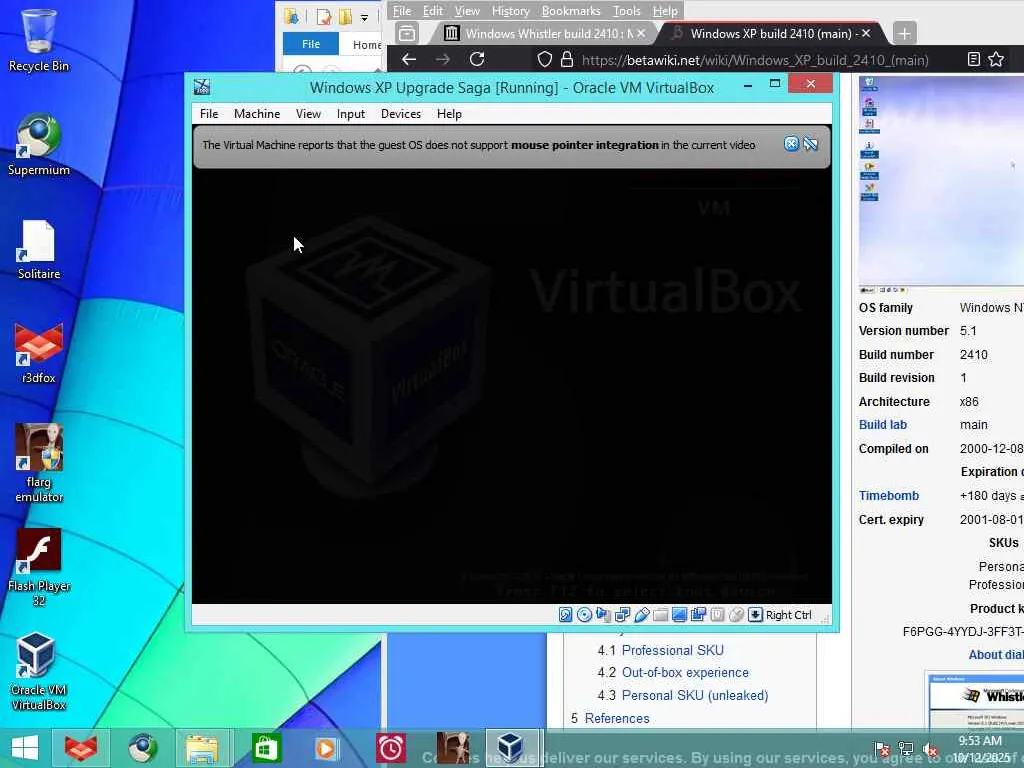This screenshot has height=768, width=1024.
Task: Click the muted volume icon in system tray
Action: 928,750
